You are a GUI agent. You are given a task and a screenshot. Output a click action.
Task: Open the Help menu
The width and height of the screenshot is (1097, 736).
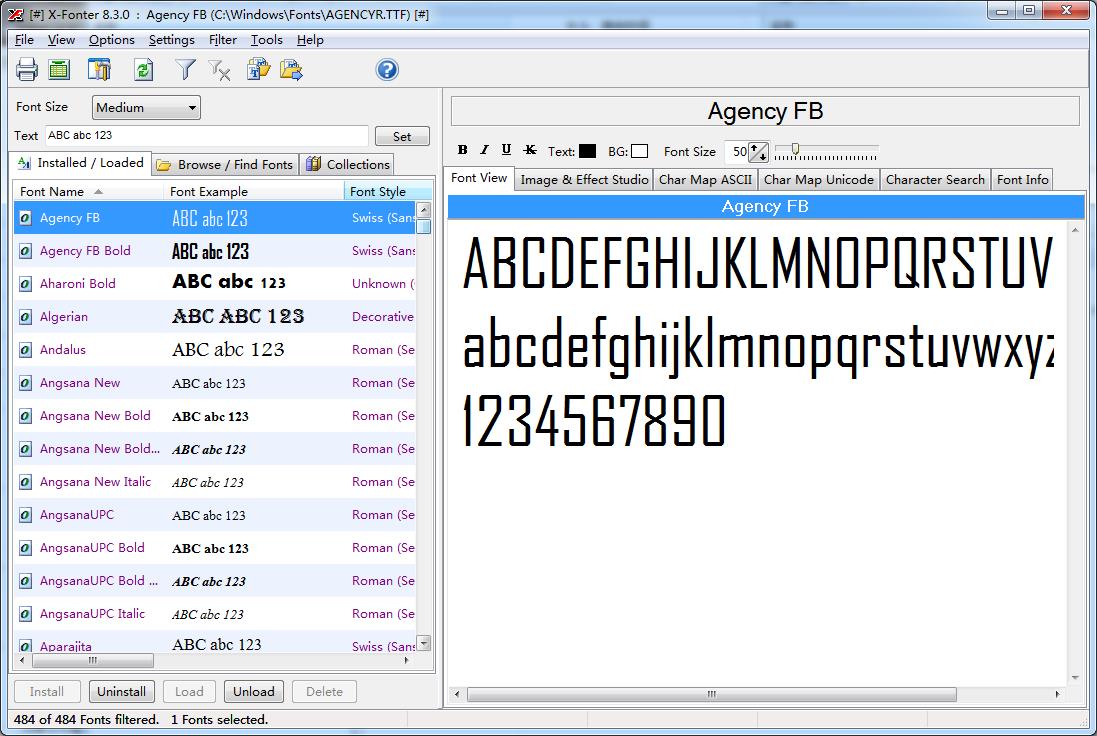[310, 40]
